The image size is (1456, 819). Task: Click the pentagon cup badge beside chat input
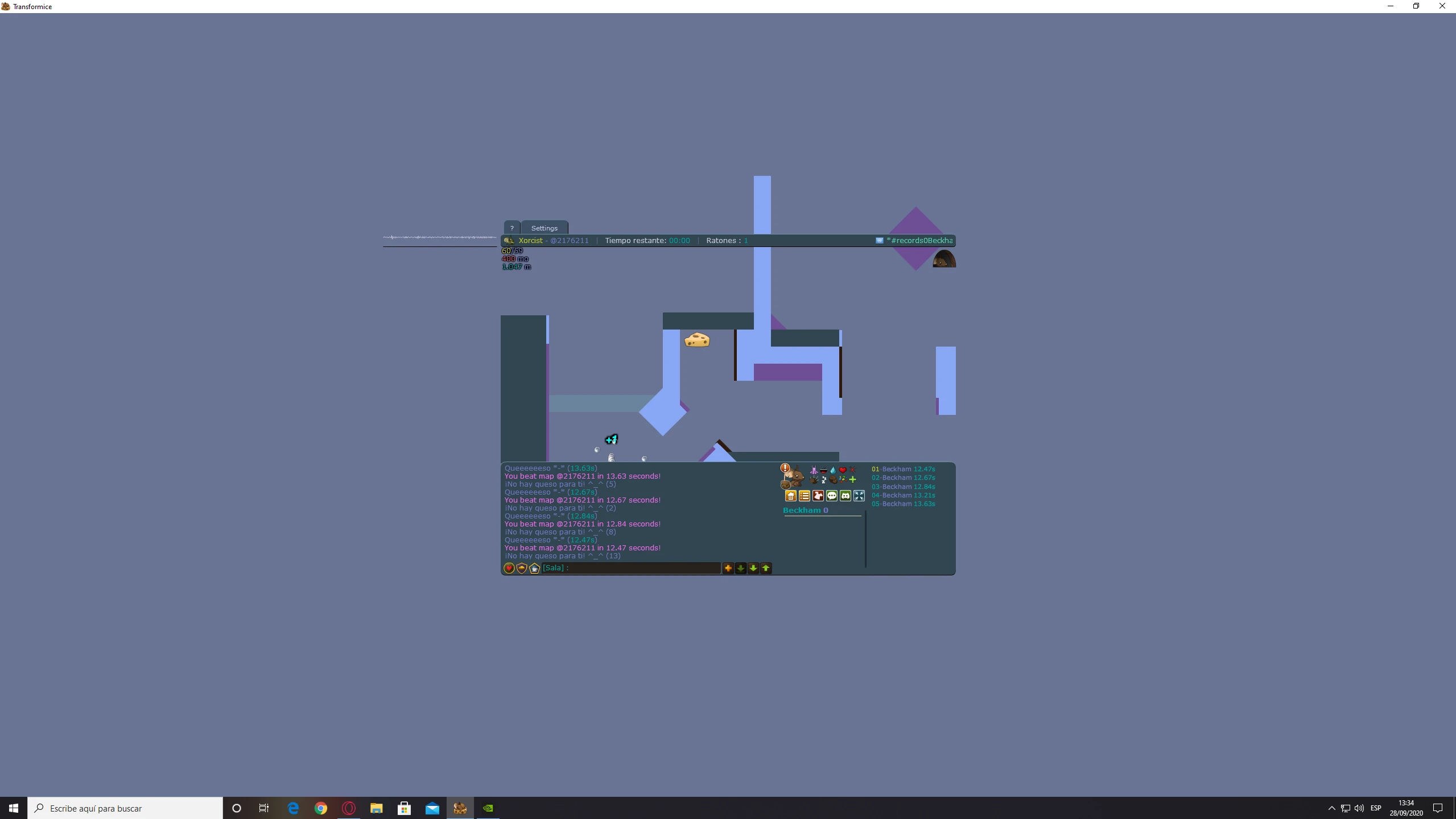[534, 568]
